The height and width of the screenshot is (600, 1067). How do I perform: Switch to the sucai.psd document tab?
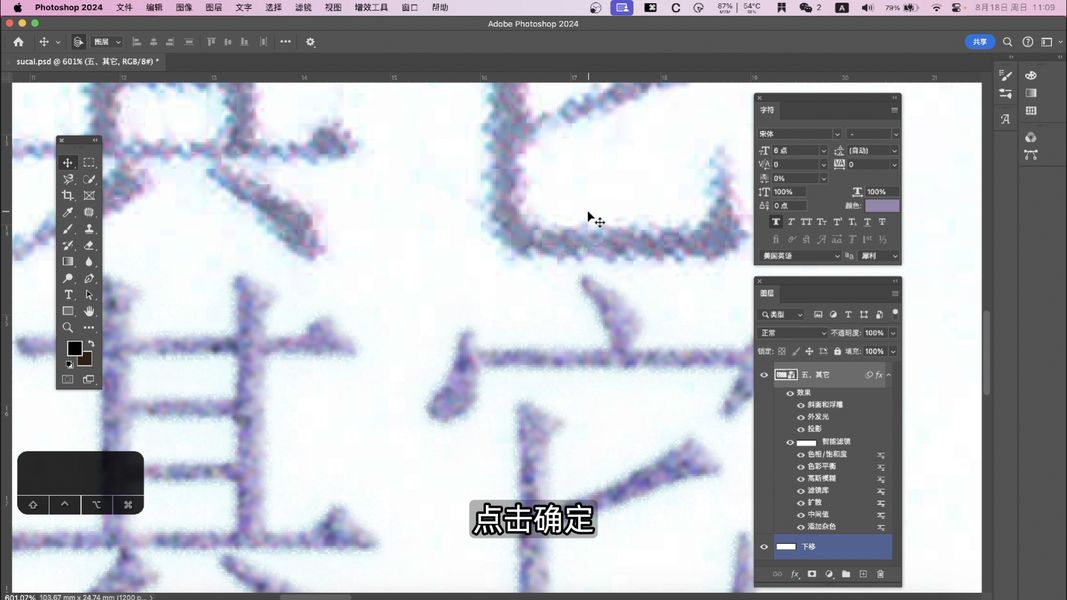pyautogui.click(x=87, y=61)
